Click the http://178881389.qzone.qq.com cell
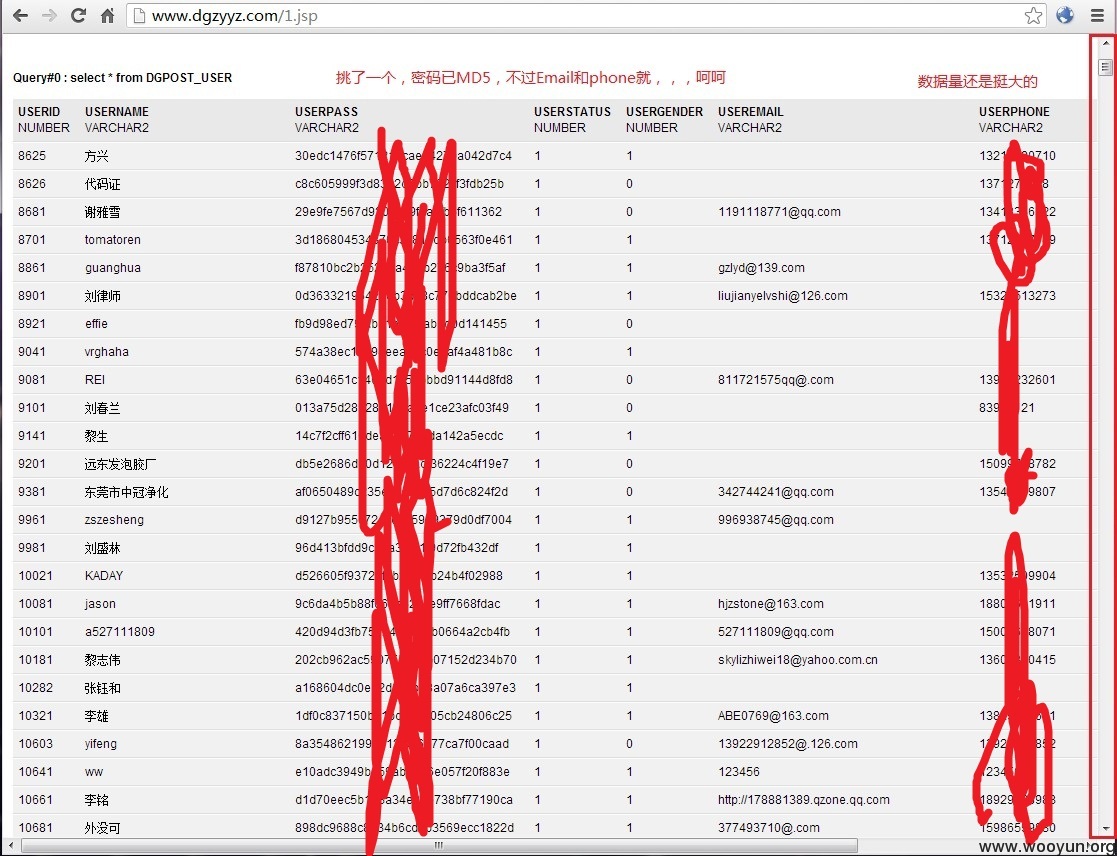The image size is (1117, 856). tap(804, 800)
